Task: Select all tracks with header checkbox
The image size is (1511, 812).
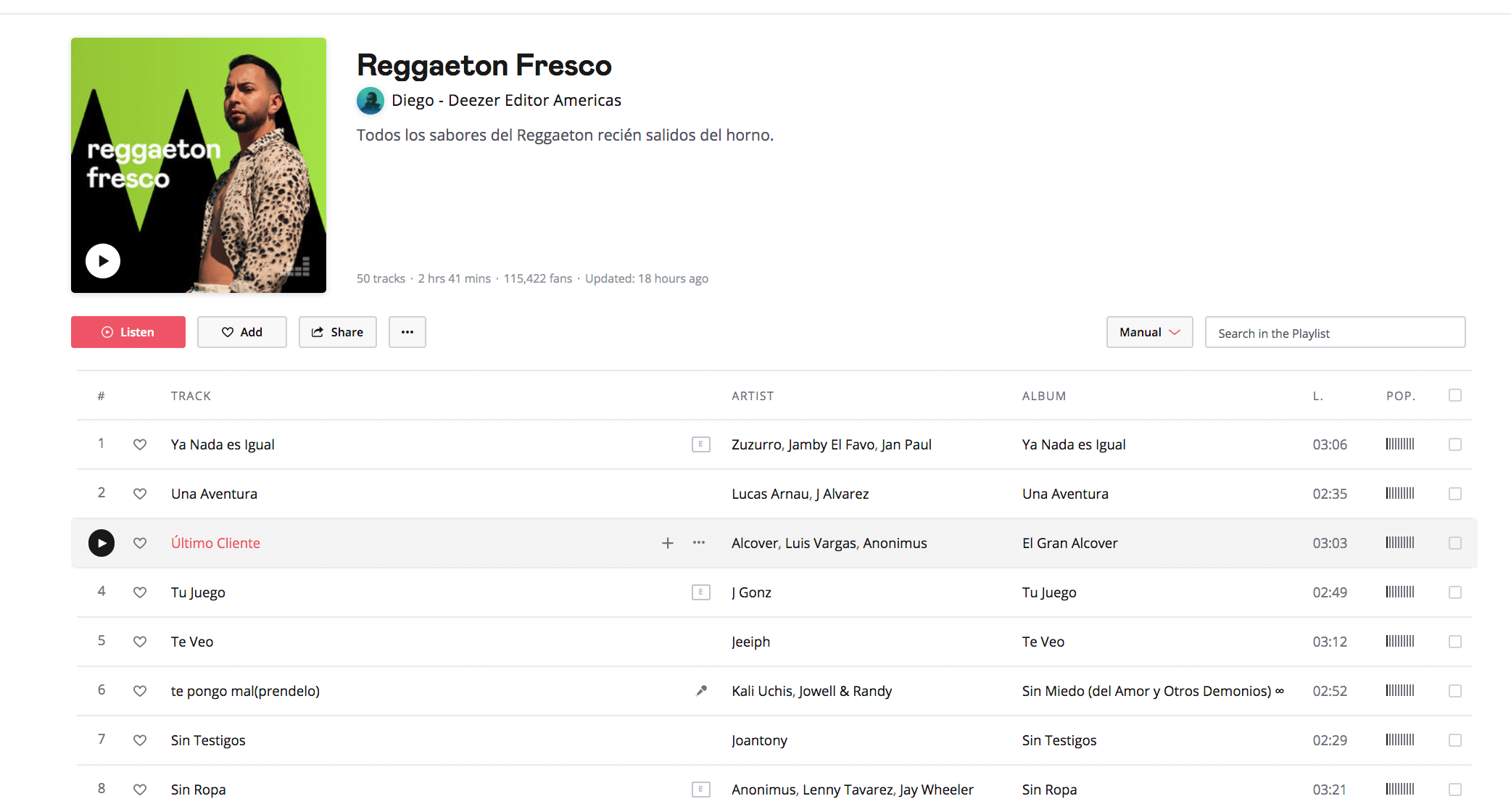Action: click(1454, 395)
